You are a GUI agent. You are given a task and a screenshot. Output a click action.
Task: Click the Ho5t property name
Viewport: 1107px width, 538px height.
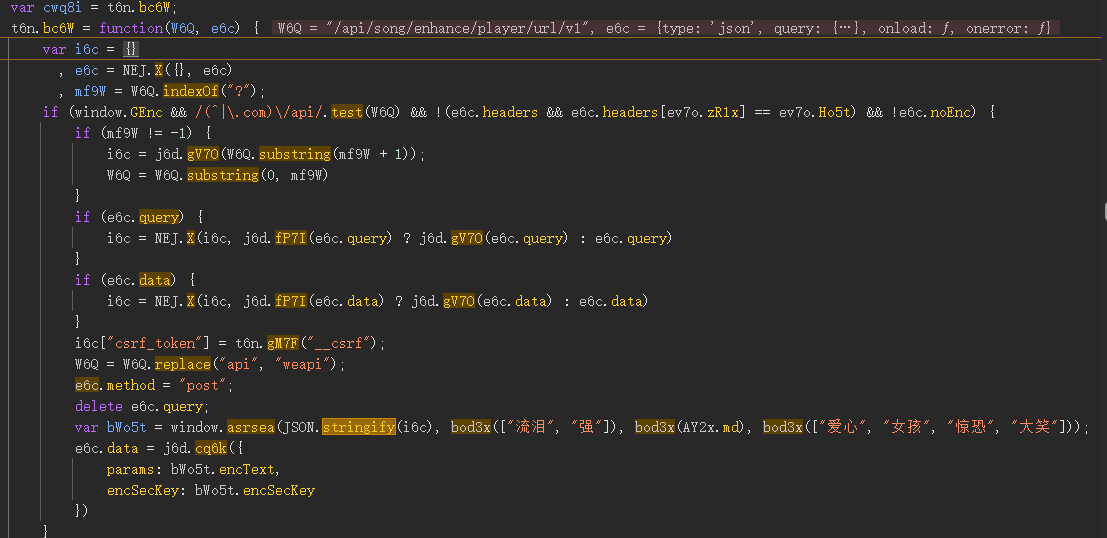click(834, 113)
